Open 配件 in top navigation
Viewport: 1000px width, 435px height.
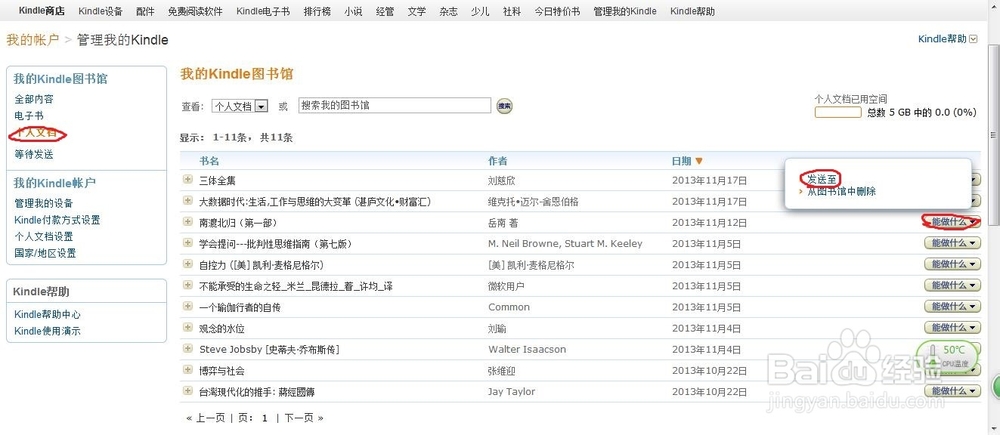coord(145,11)
